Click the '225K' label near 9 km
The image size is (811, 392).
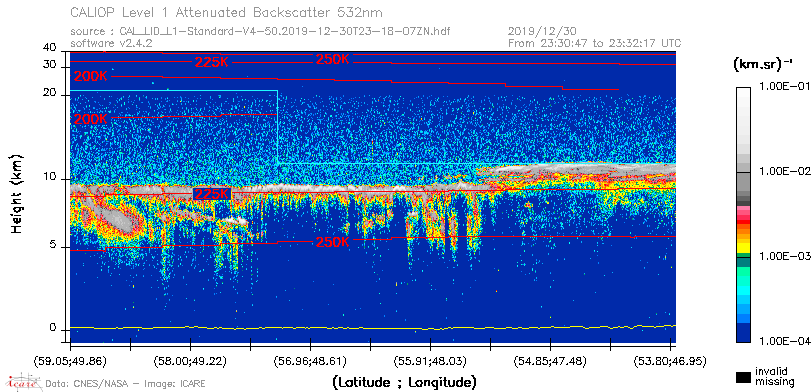coord(212,194)
